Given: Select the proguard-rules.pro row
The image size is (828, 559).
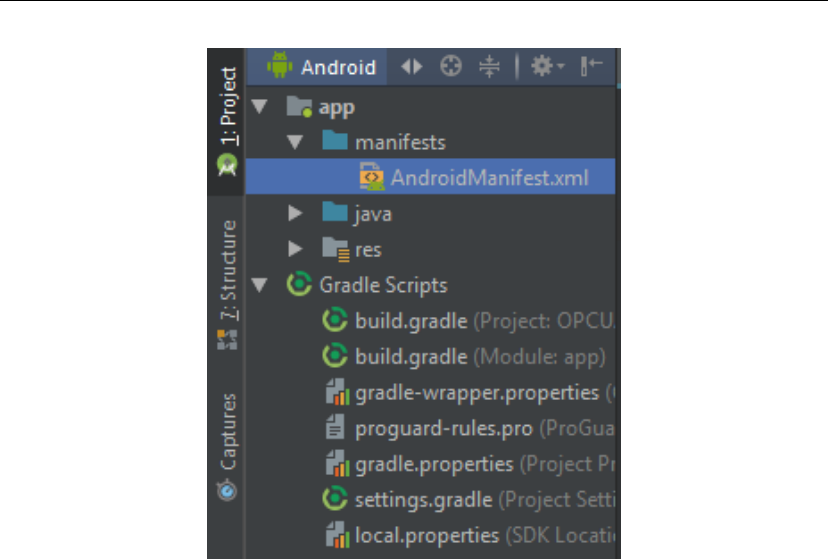Looking at the screenshot, I should point(430,428).
